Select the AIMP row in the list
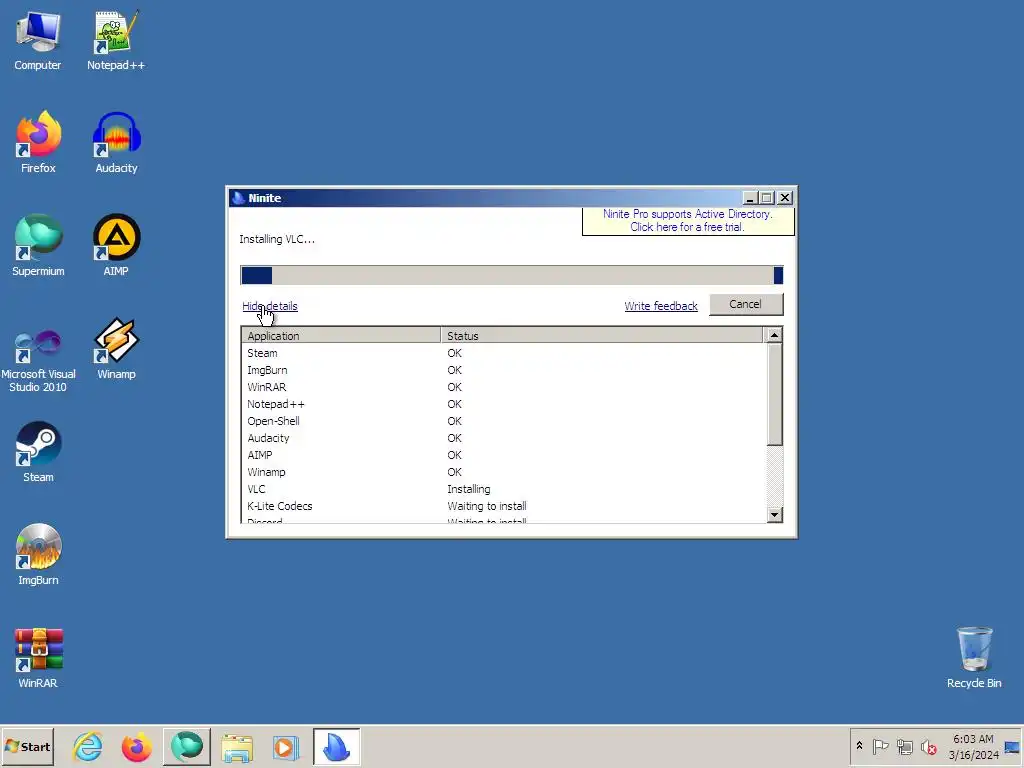This screenshot has width=1024, height=768. click(x=502, y=455)
